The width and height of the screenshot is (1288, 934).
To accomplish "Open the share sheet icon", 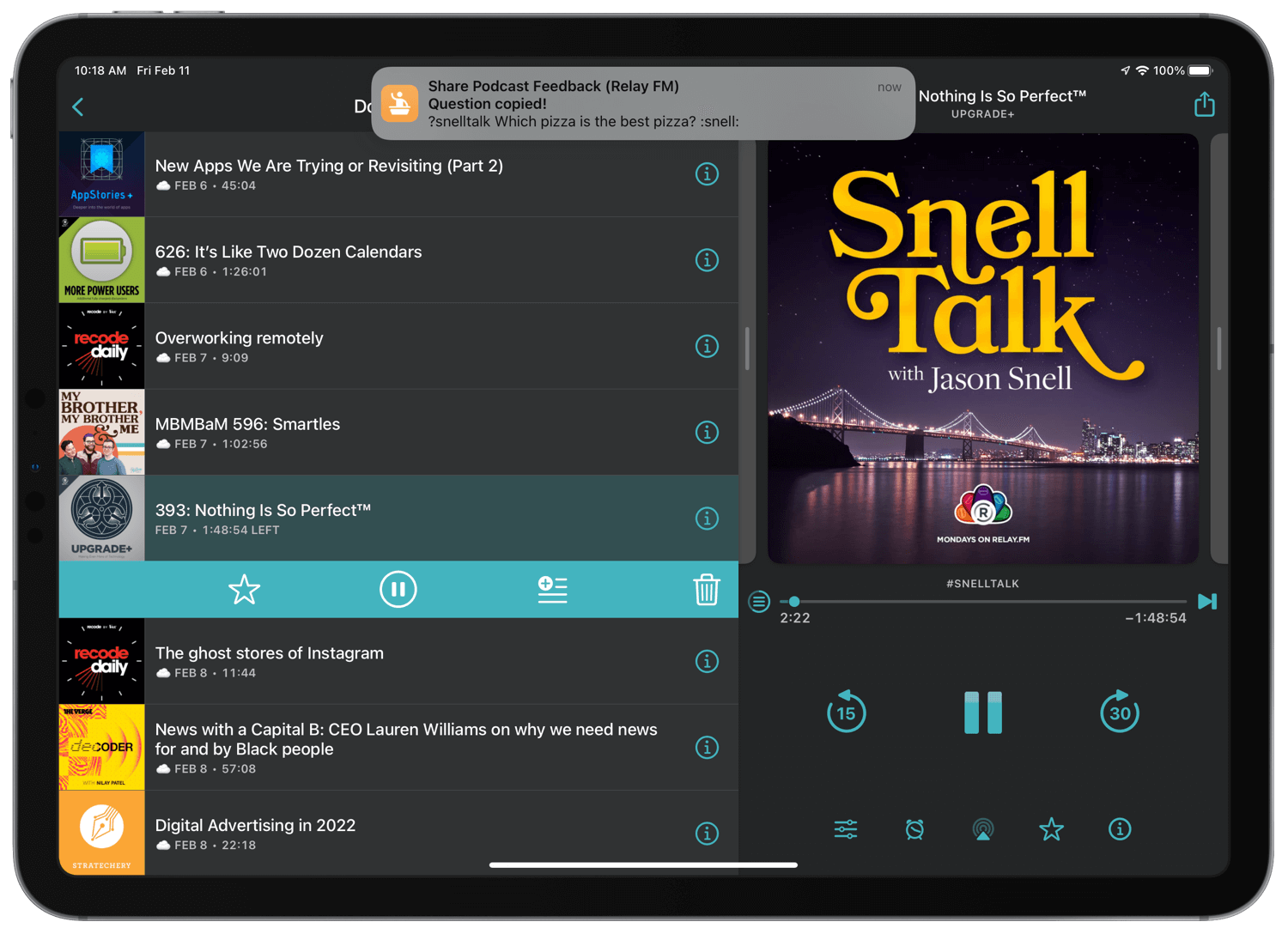I will [1204, 105].
